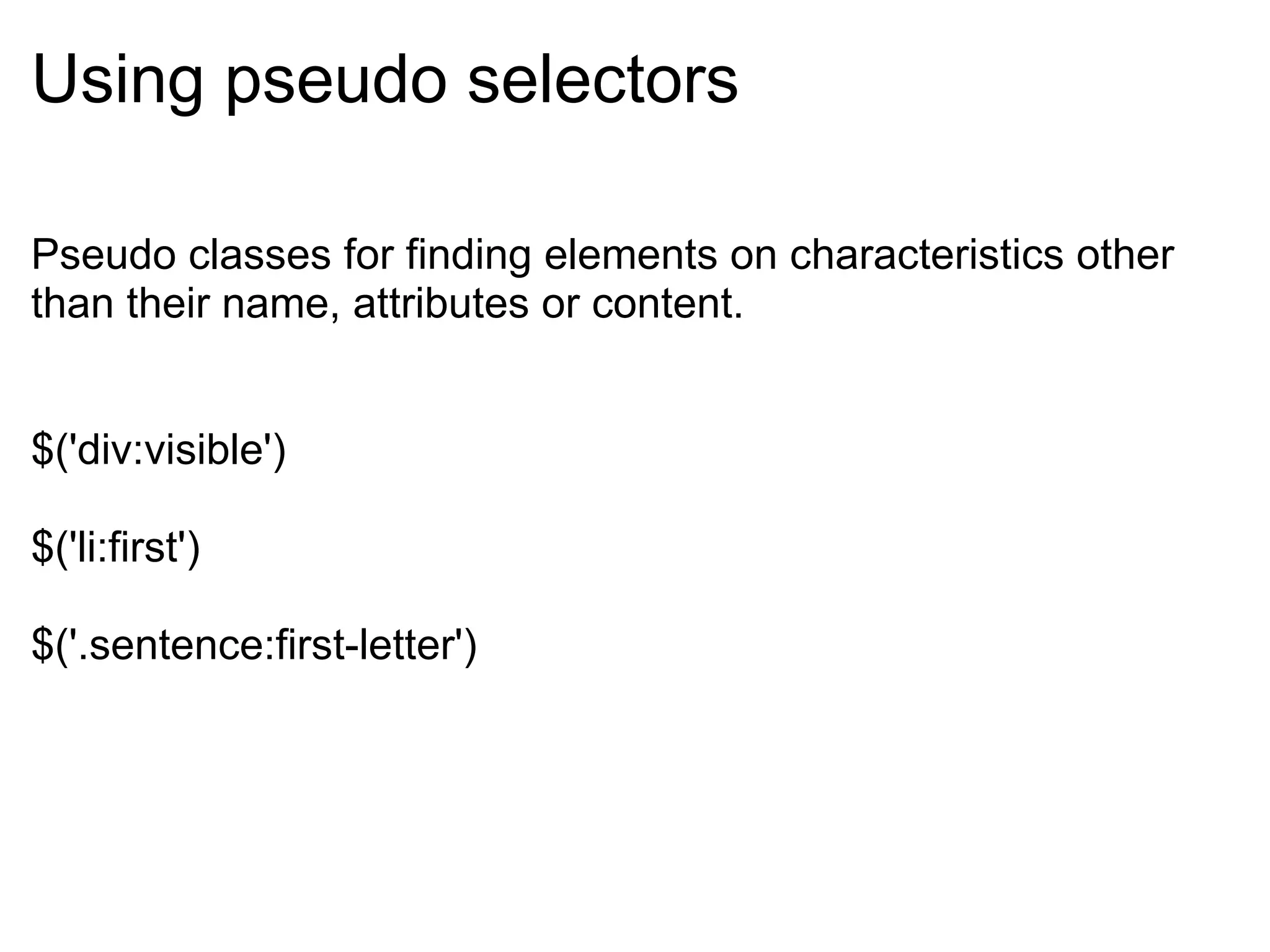Click 'visible' inside the div selector example

205,449
